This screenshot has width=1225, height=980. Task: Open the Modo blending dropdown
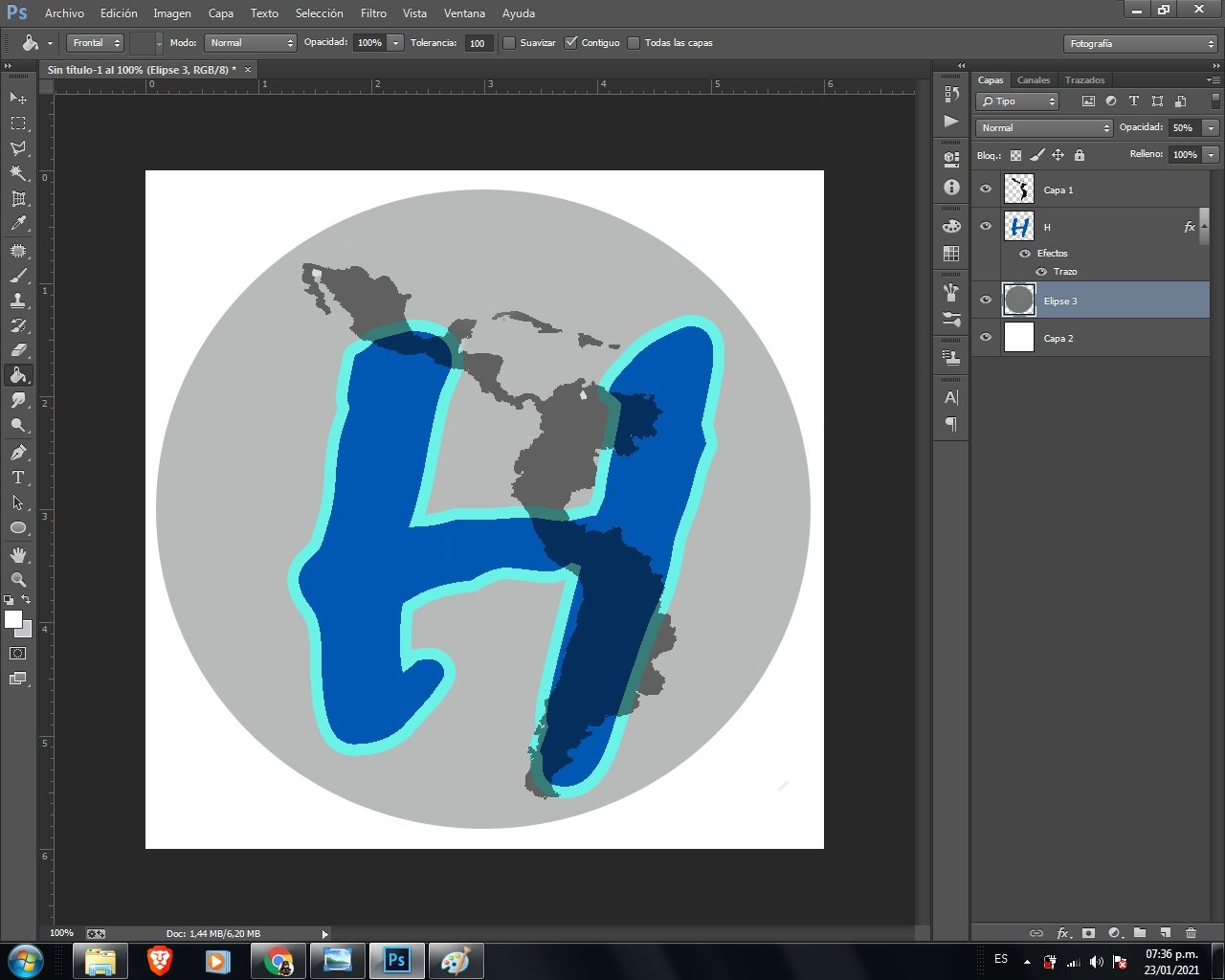coord(251,43)
